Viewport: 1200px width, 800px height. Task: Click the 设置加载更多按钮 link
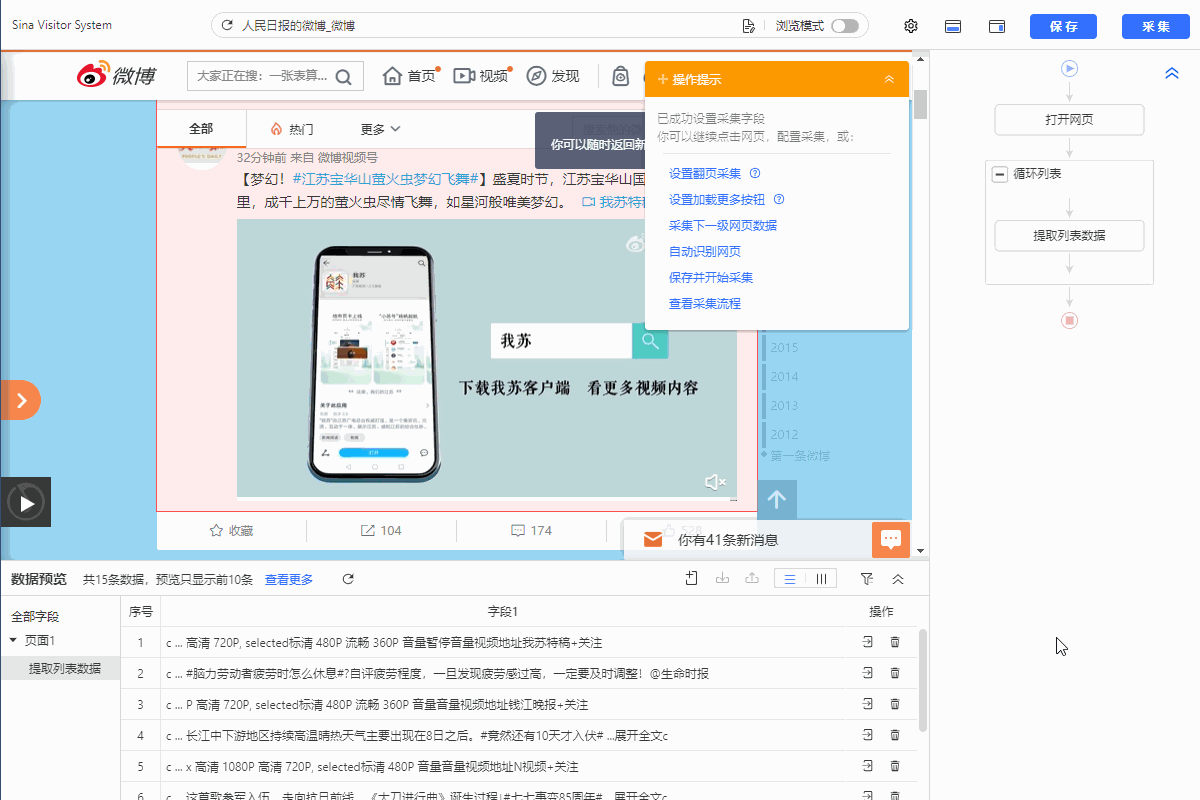point(717,199)
